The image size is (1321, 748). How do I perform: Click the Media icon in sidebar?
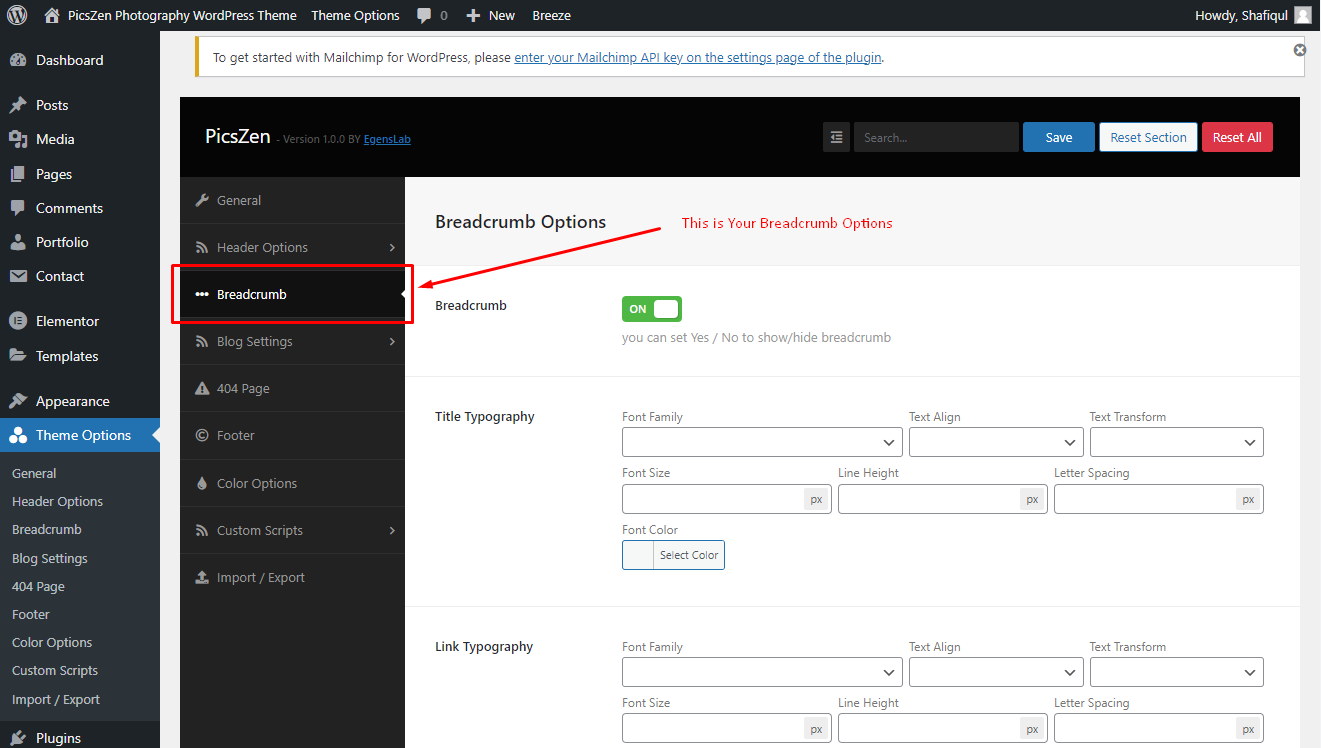point(18,139)
